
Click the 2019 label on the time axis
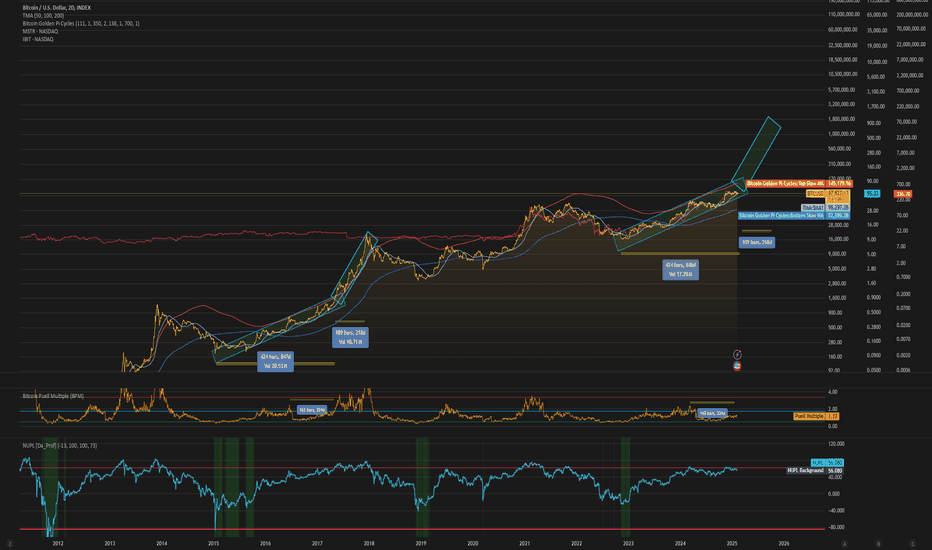(421, 543)
